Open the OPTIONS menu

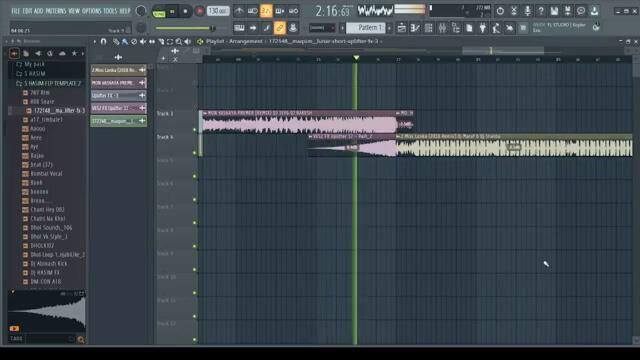(x=92, y=11)
